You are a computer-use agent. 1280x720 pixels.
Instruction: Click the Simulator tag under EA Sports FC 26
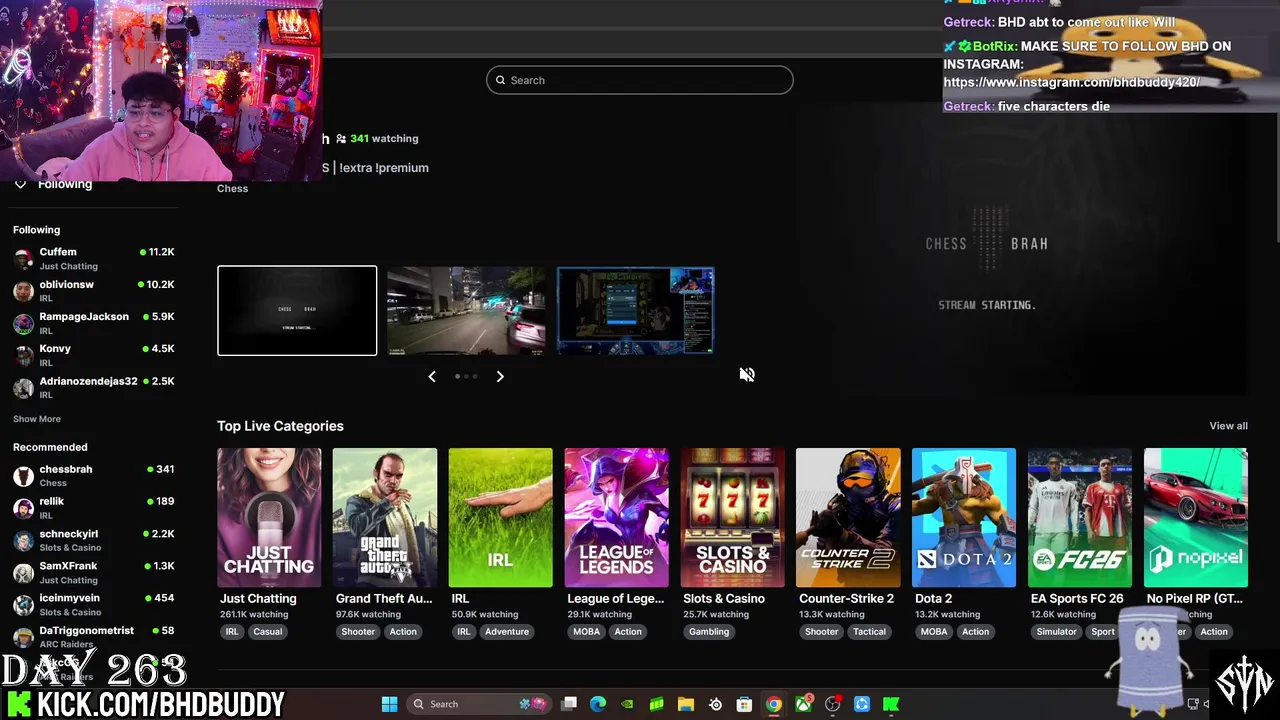tap(1057, 632)
